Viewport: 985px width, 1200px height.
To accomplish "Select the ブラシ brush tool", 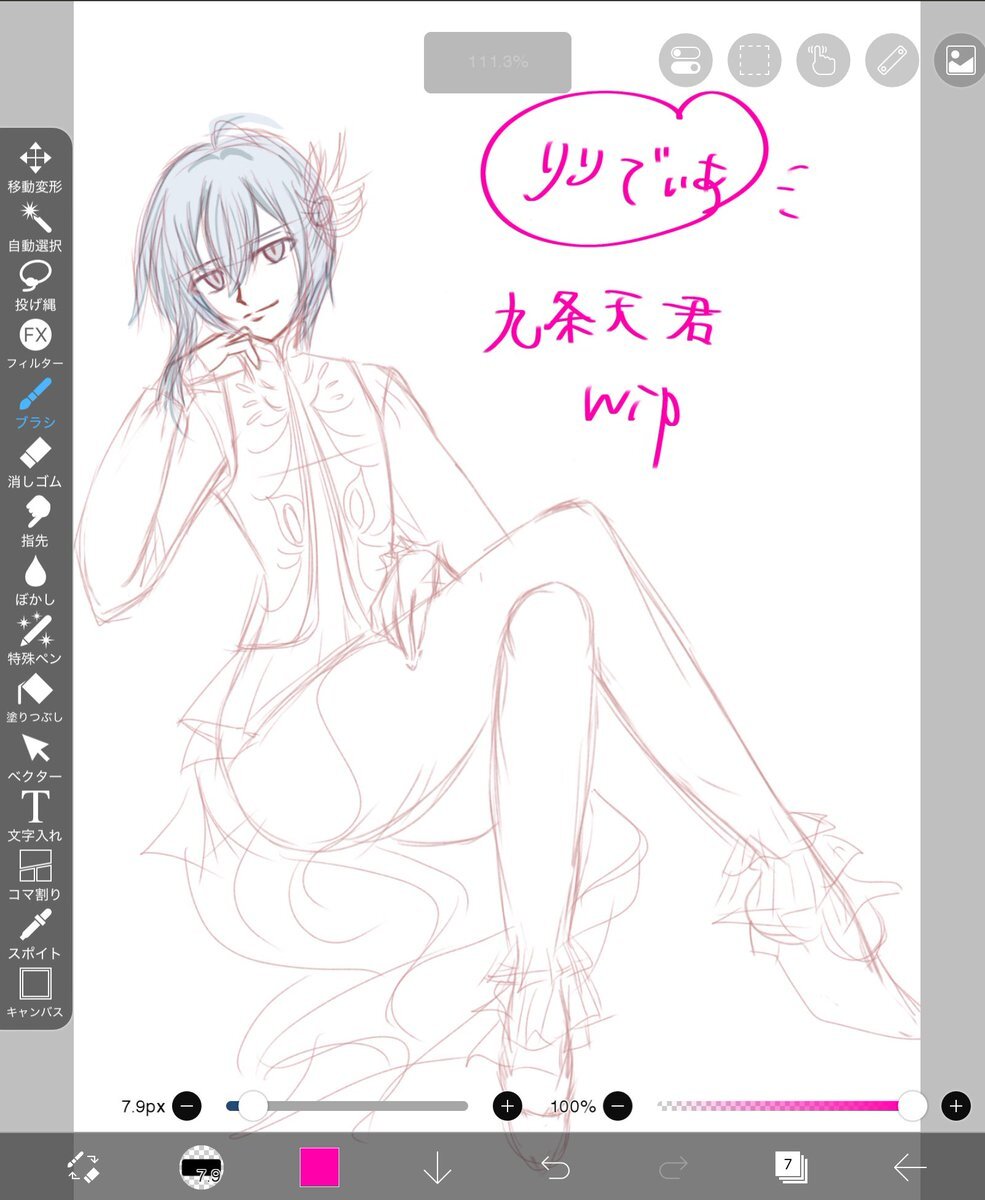I will pyautogui.click(x=35, y=403).
